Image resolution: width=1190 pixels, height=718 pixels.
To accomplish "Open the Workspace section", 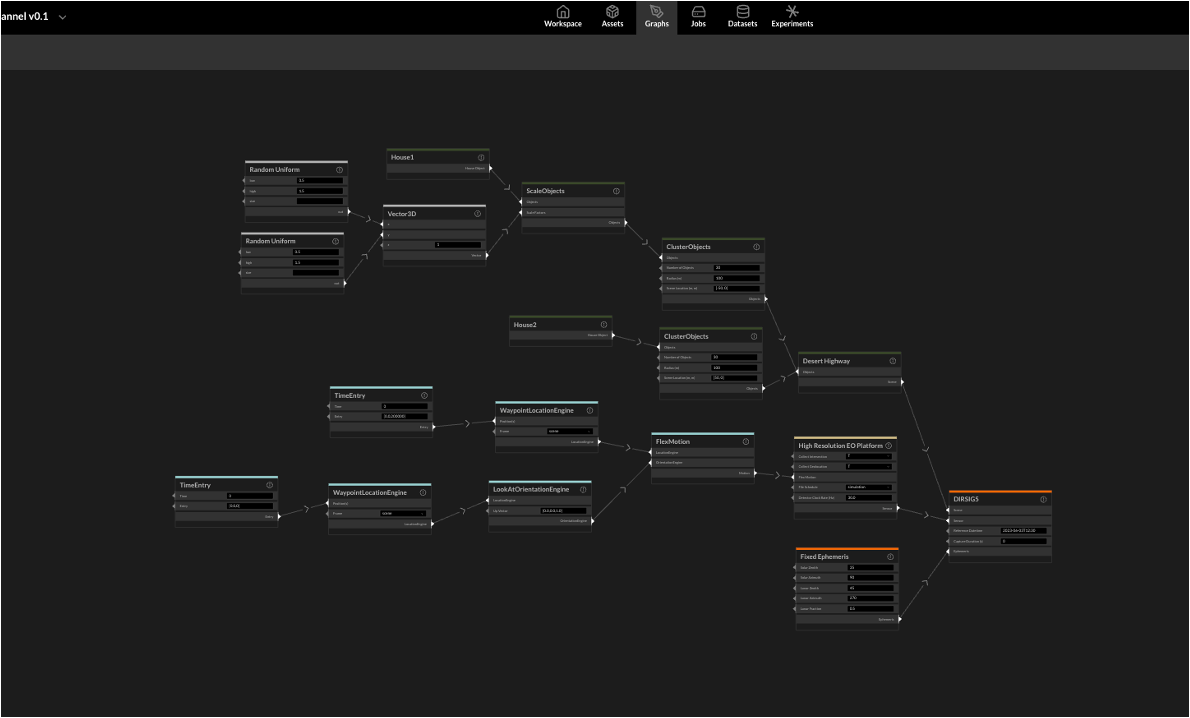I will (562, 17).
